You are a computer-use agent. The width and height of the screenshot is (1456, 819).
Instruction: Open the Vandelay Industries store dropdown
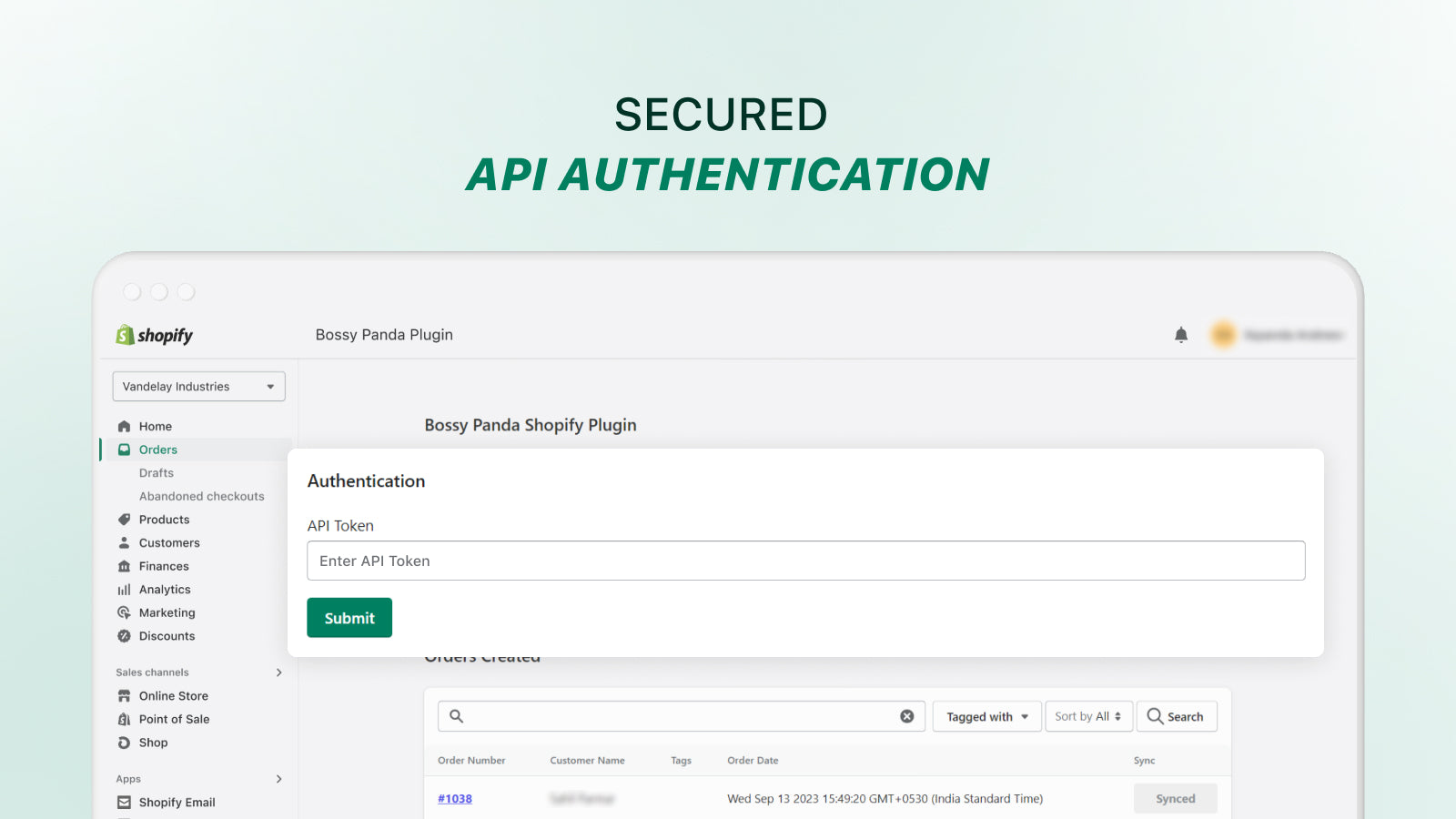click(198, 387)
